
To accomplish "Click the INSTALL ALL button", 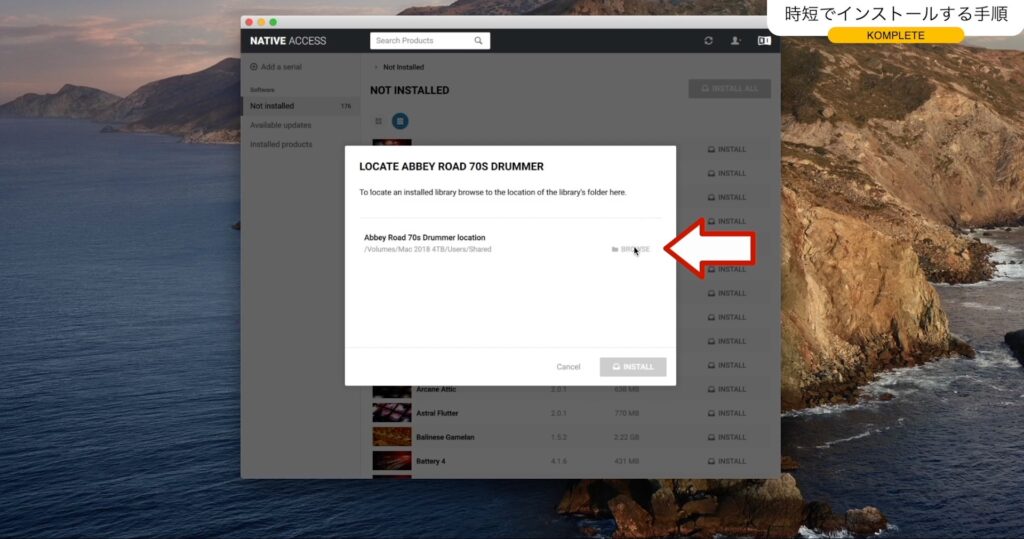I will tap(729, 88).
